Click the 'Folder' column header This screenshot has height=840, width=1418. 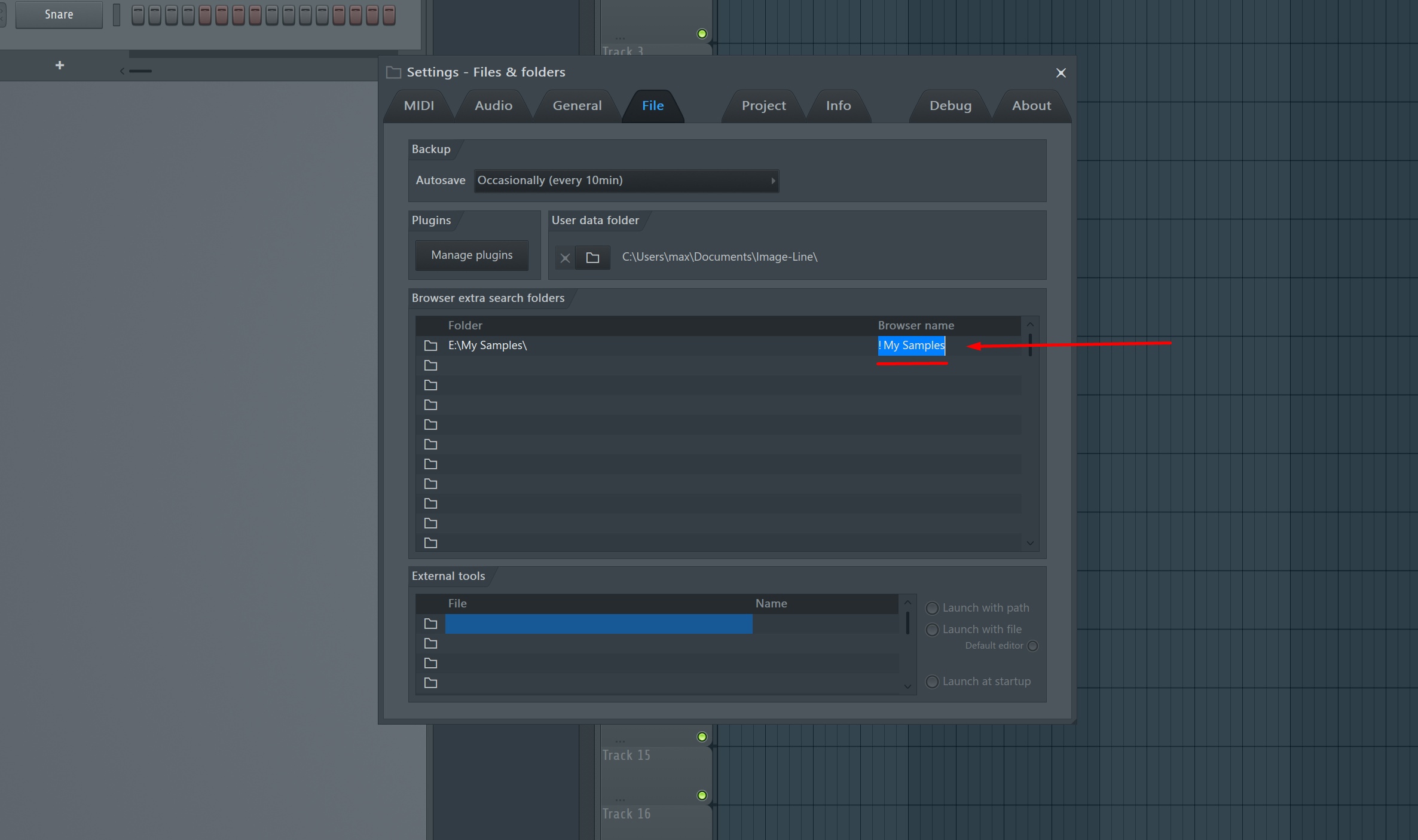465,326
